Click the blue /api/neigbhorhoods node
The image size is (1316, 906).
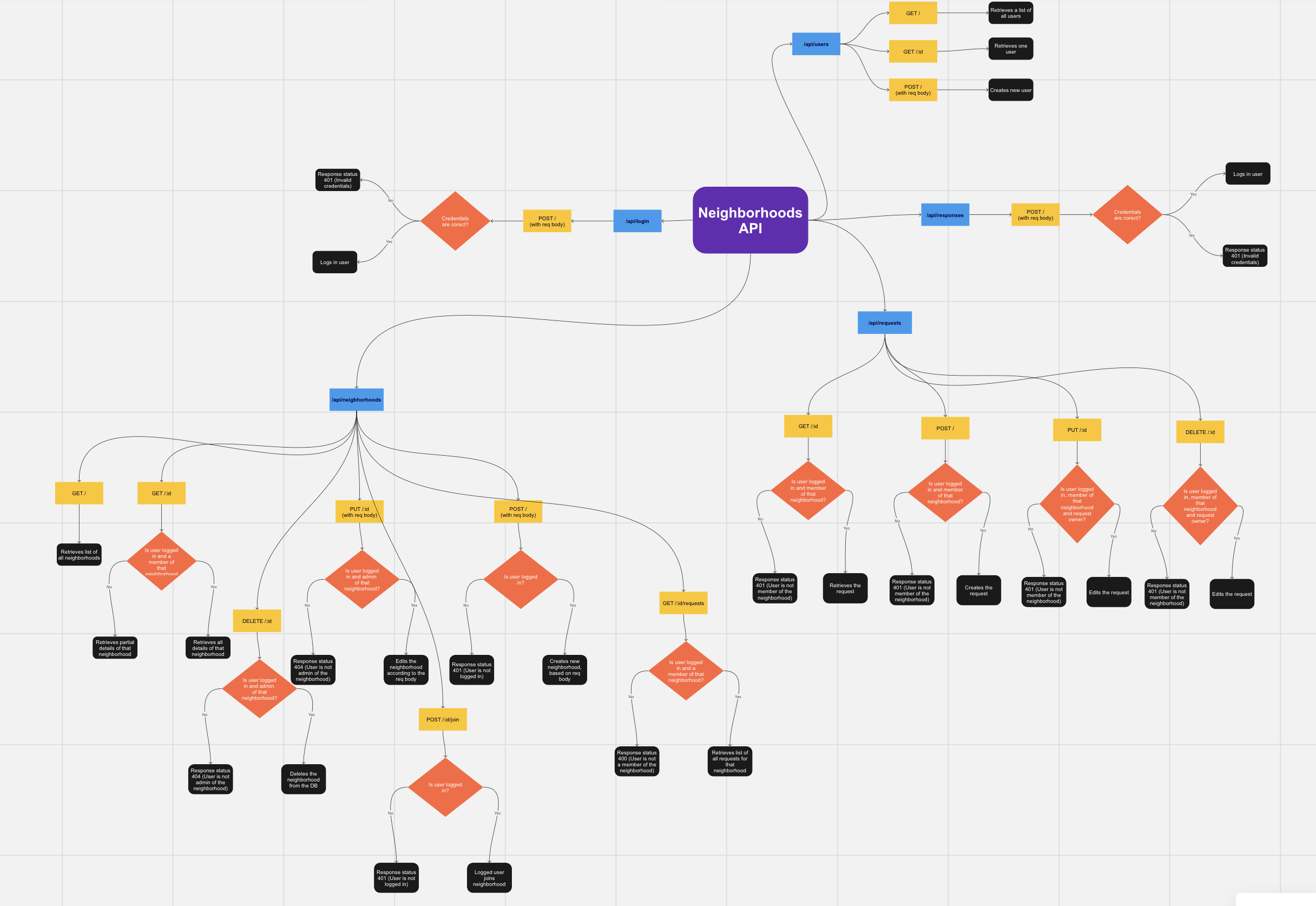coord(357,399)
